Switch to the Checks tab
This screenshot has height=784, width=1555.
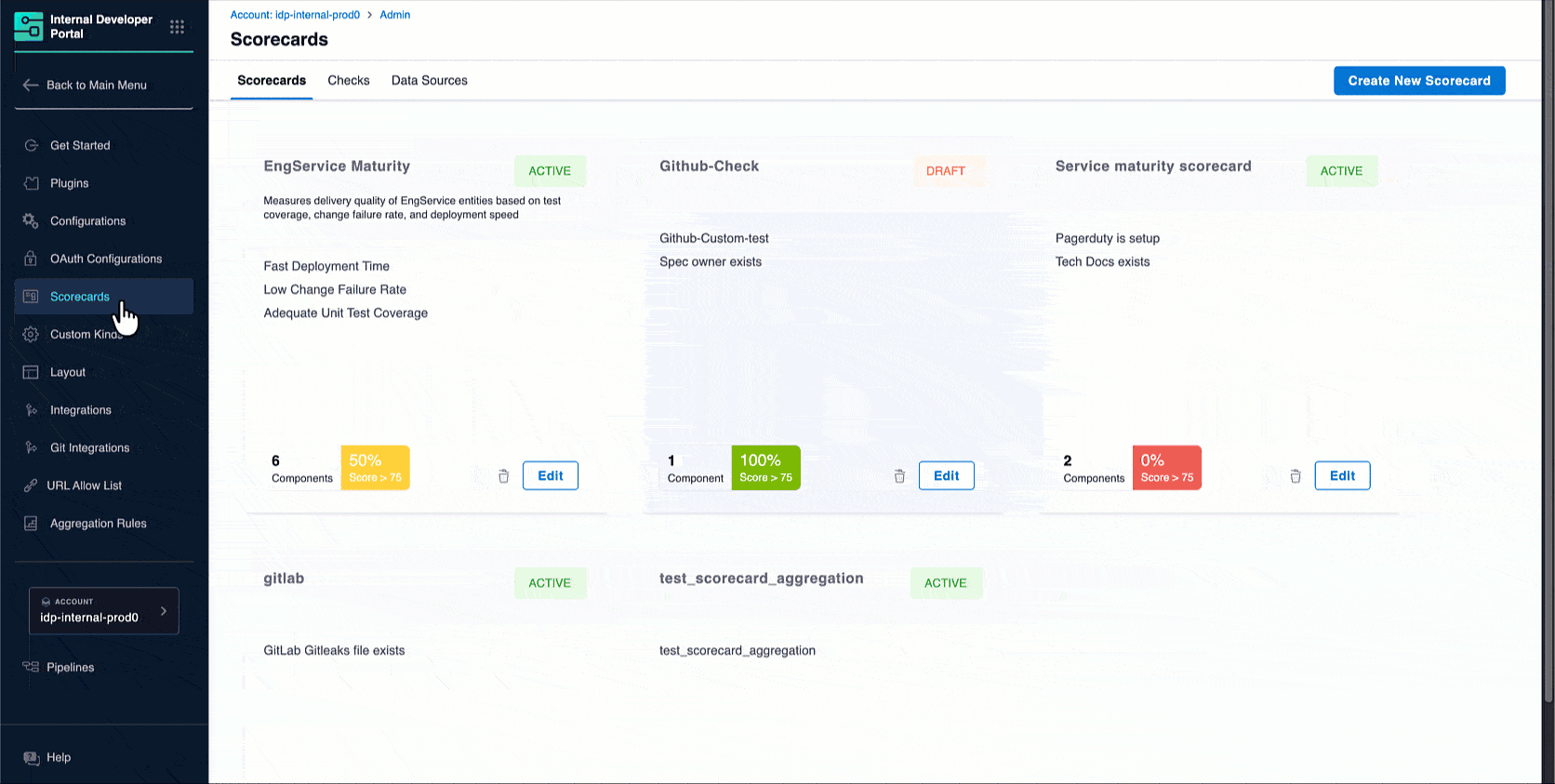click(349, 81)
